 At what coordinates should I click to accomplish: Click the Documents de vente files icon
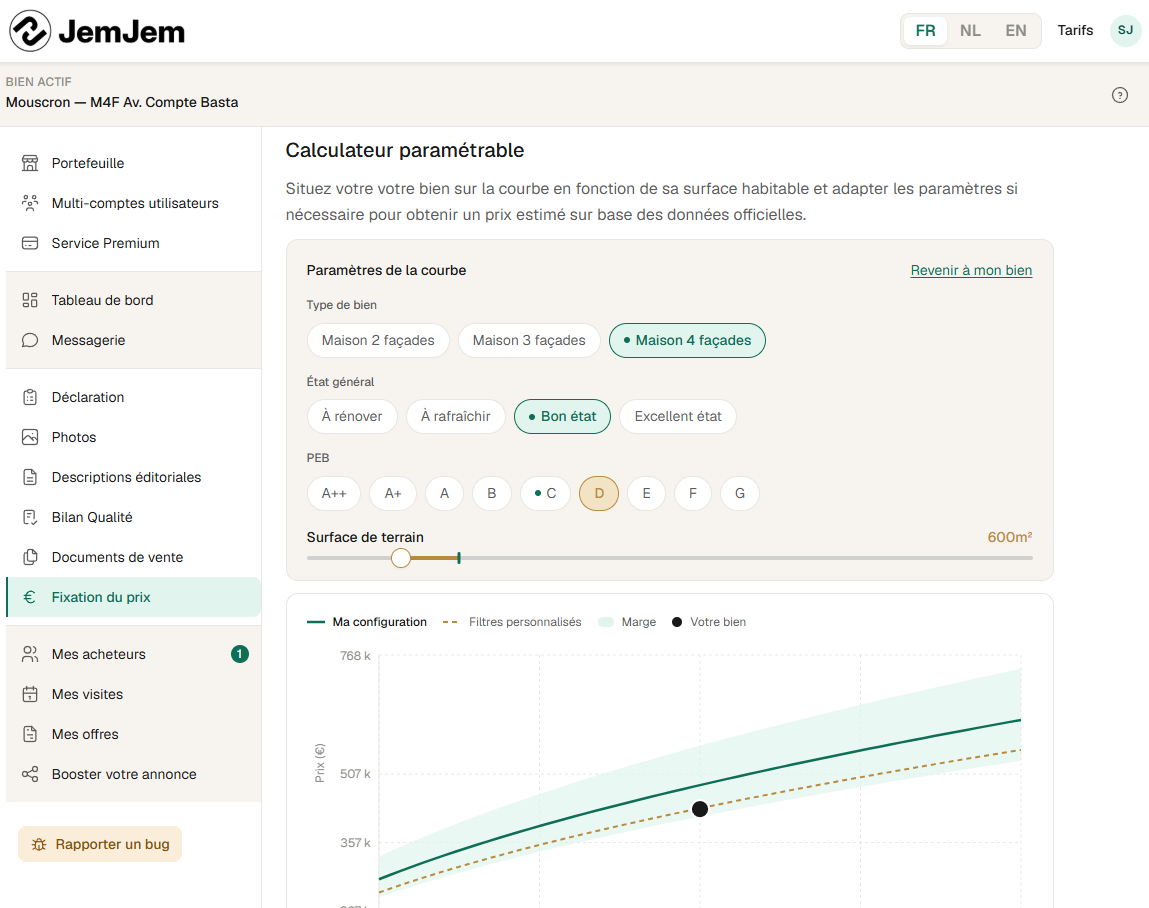(30, 557)
